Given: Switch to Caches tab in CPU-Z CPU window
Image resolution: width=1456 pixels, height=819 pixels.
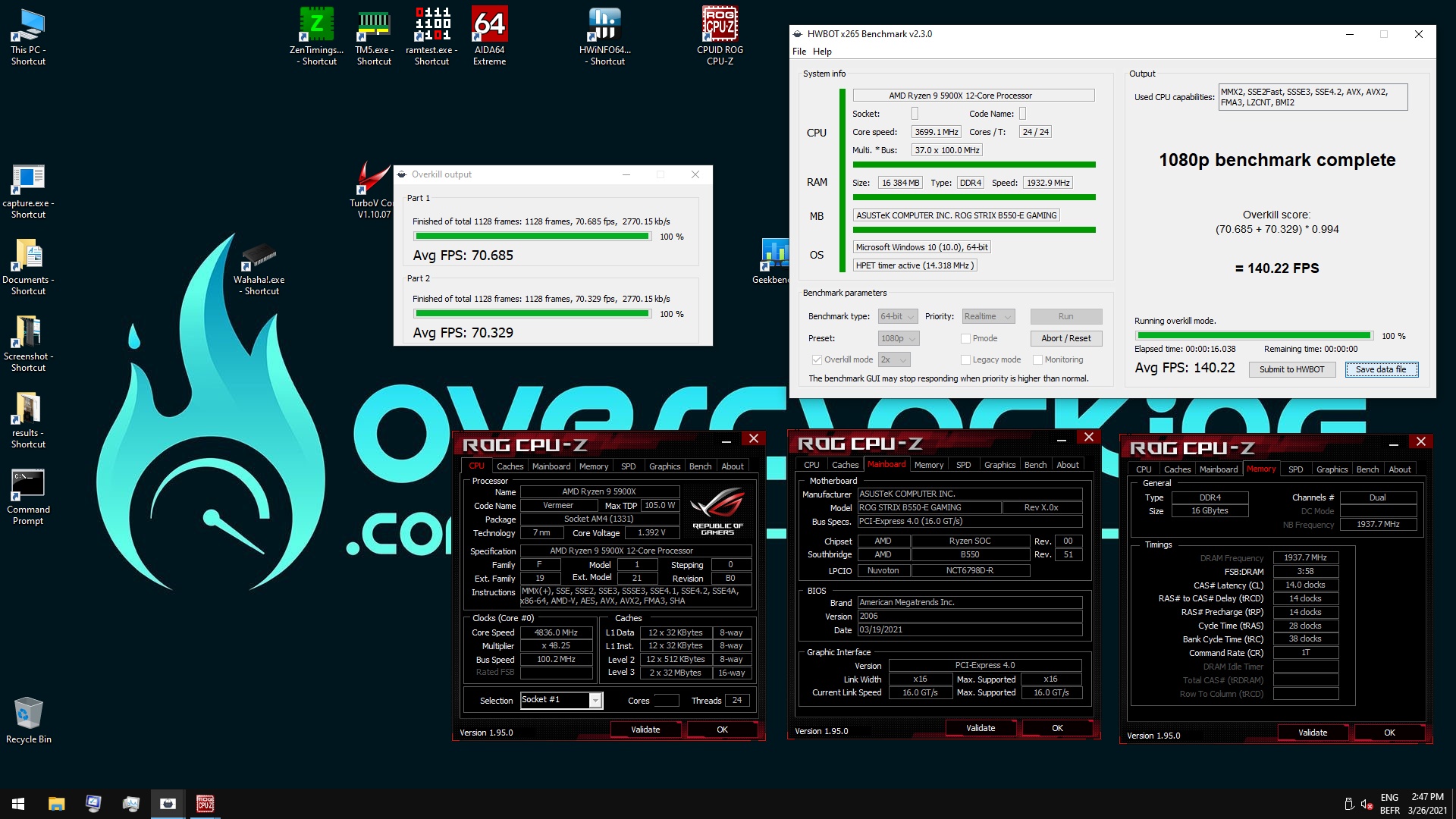Looking at the screenshot, I should [510, 466].
